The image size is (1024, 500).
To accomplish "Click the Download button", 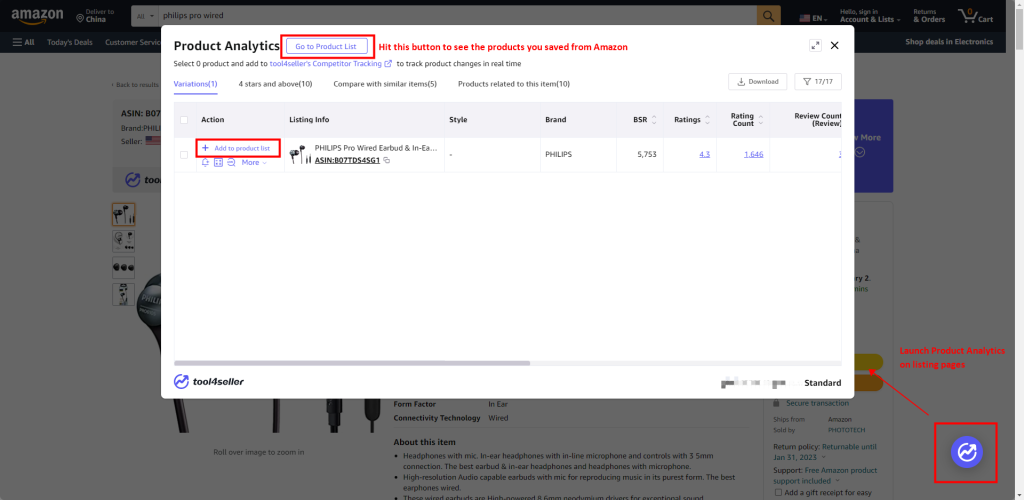I will (x=758, y=82).
